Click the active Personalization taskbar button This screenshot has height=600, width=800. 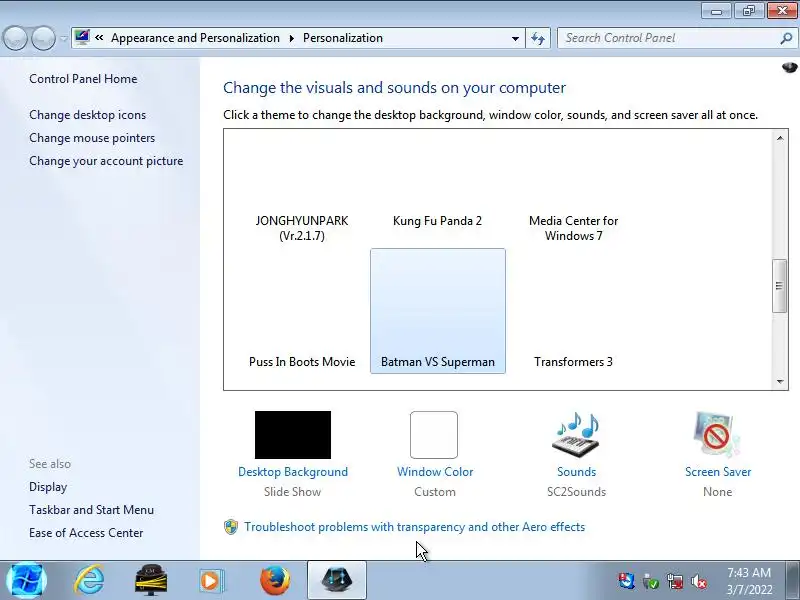click(x=336, y=580)
